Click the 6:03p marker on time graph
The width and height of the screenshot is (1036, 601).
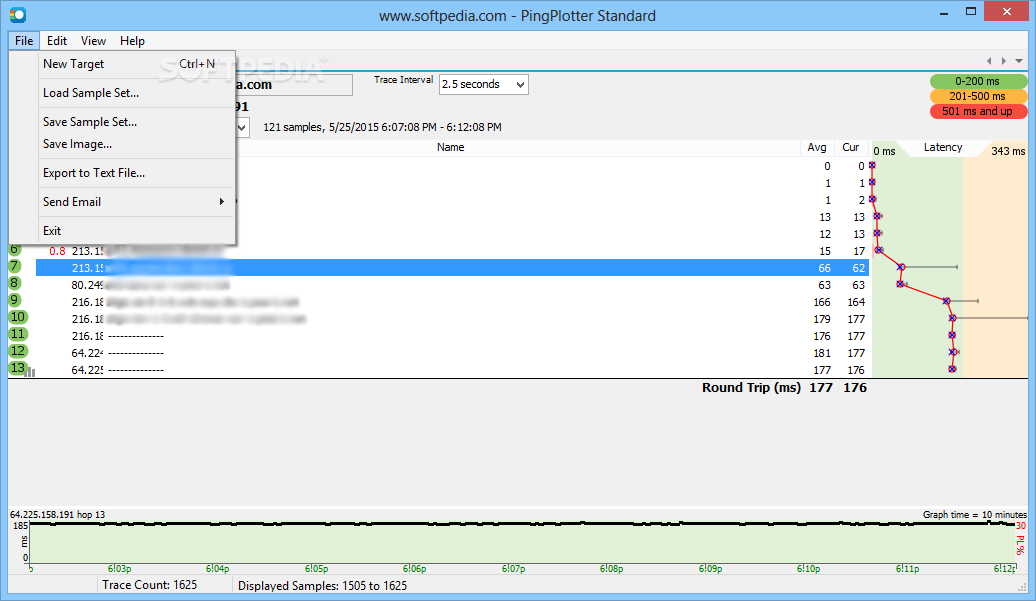(120, 569)
